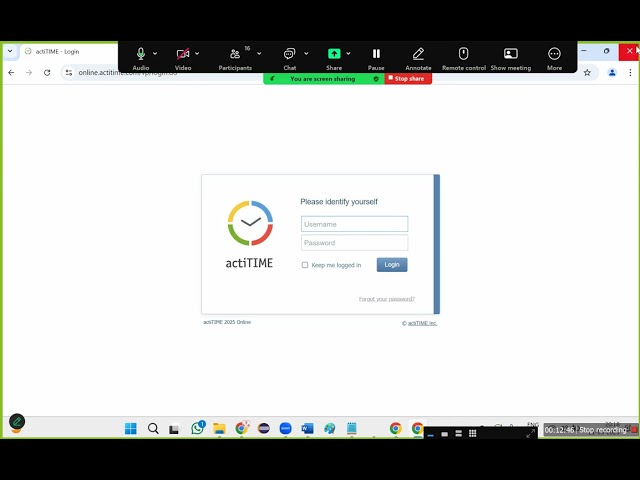Viewport: 640px width, 480px height.
Task: Open the Windows Start menu
Action: point(131,428)
